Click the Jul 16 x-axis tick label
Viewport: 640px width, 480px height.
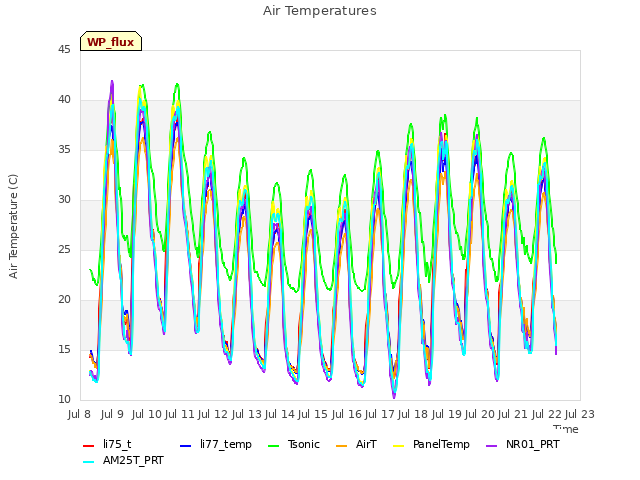click(x=347, y=414)
